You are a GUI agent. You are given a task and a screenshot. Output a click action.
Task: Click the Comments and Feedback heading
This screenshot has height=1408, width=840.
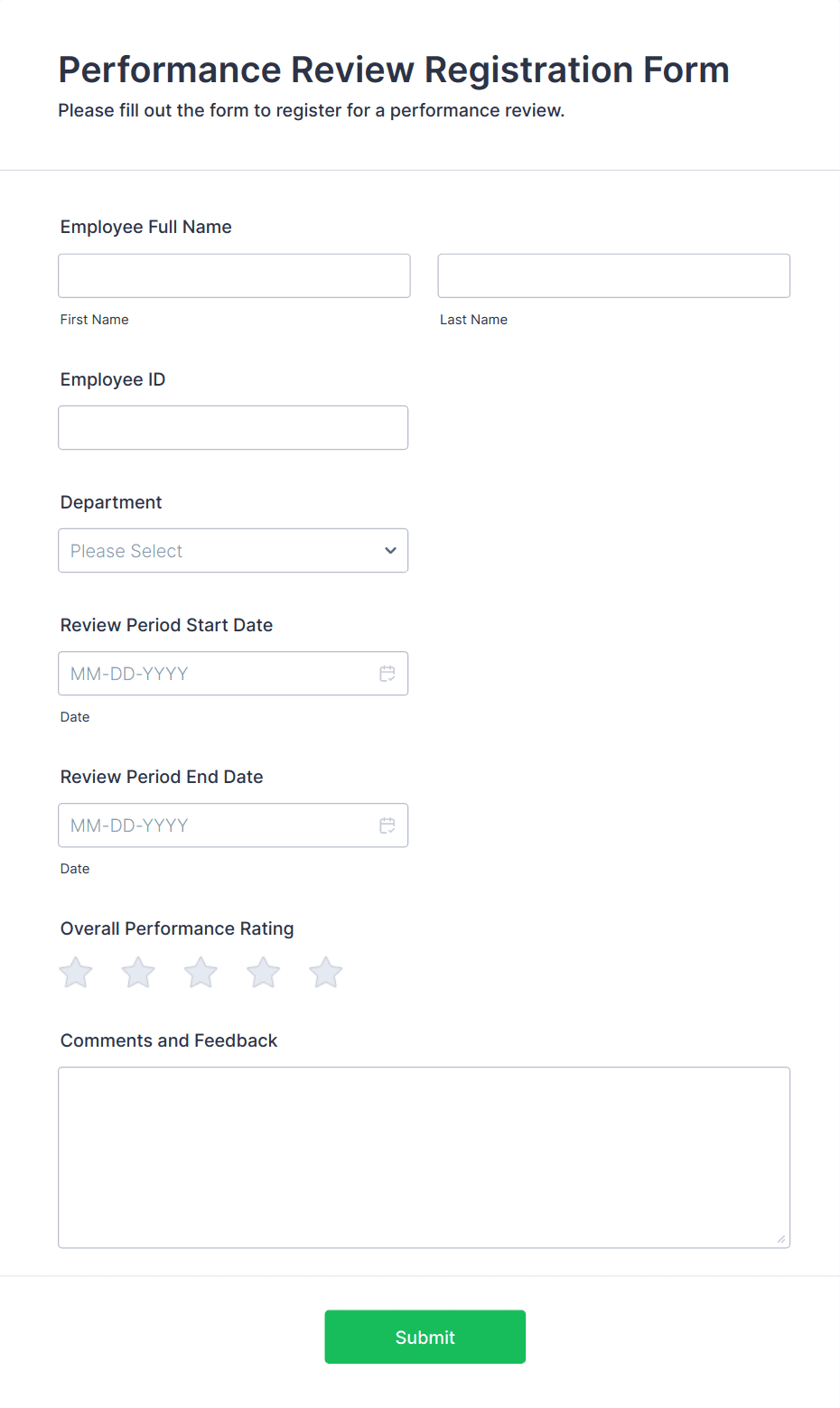coord(169,1040)
